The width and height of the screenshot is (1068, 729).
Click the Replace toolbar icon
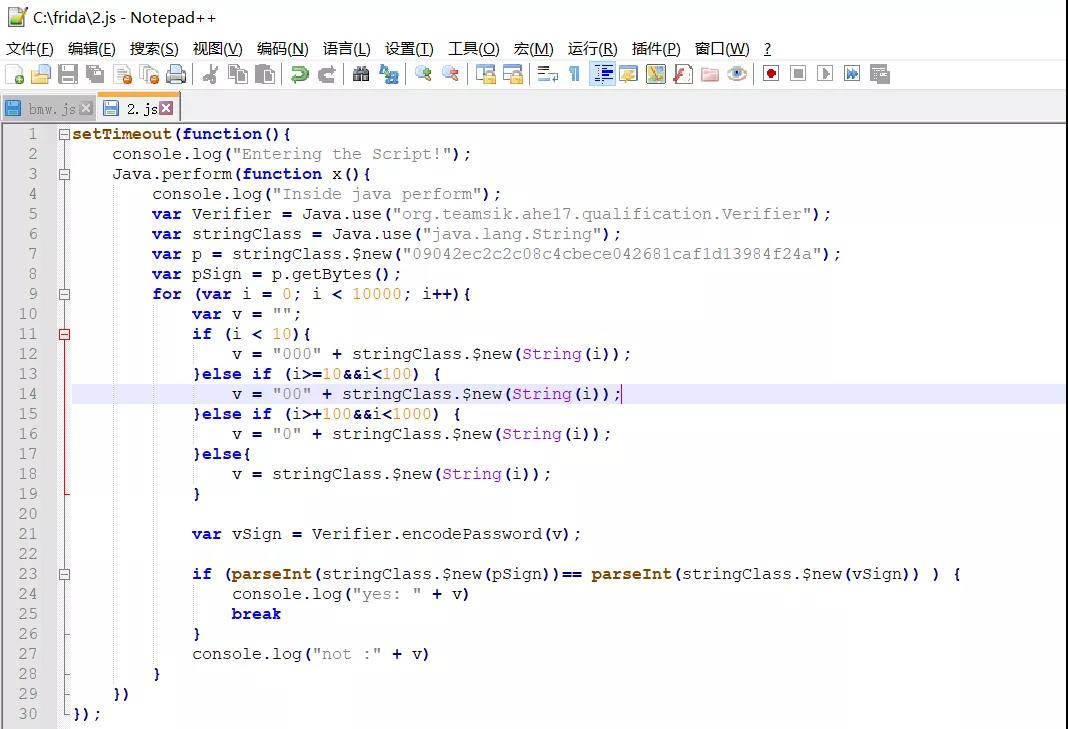[x=389, y=74]
